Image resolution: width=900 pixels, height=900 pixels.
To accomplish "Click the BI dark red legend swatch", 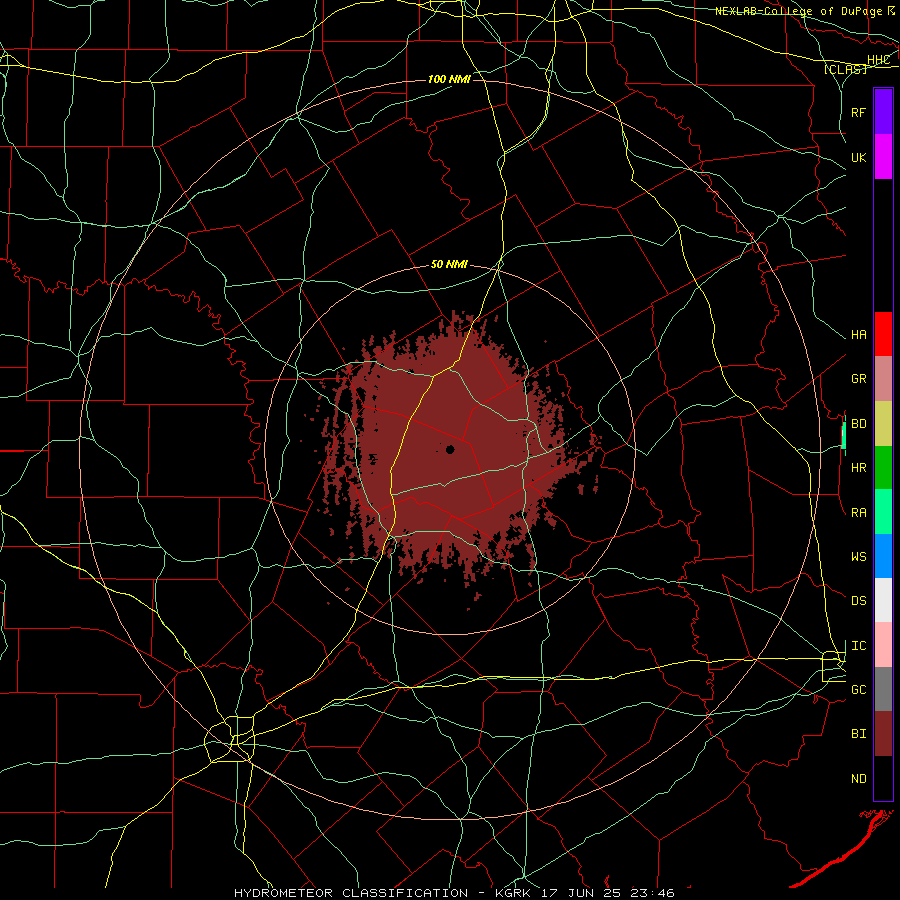I will pos(883,734).
